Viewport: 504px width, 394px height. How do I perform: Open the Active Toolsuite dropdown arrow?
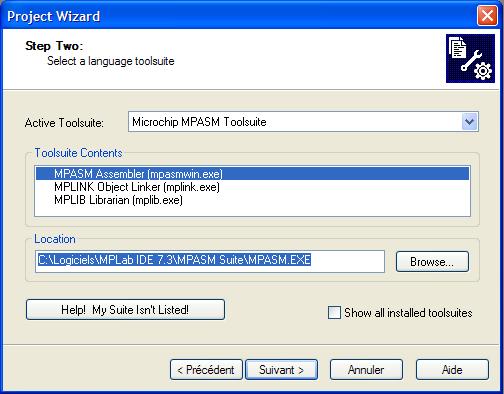click(x=469, y=122)
